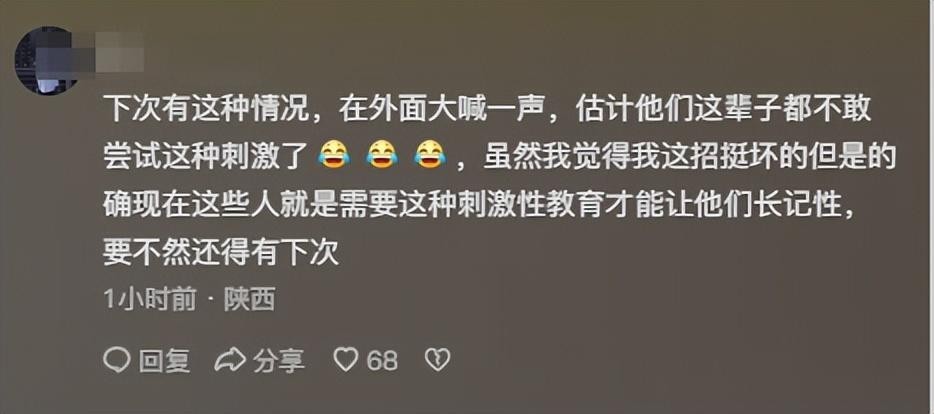
Task: Click the comment line starting 下次有这种情况
Action: click(x=487, y=109)
